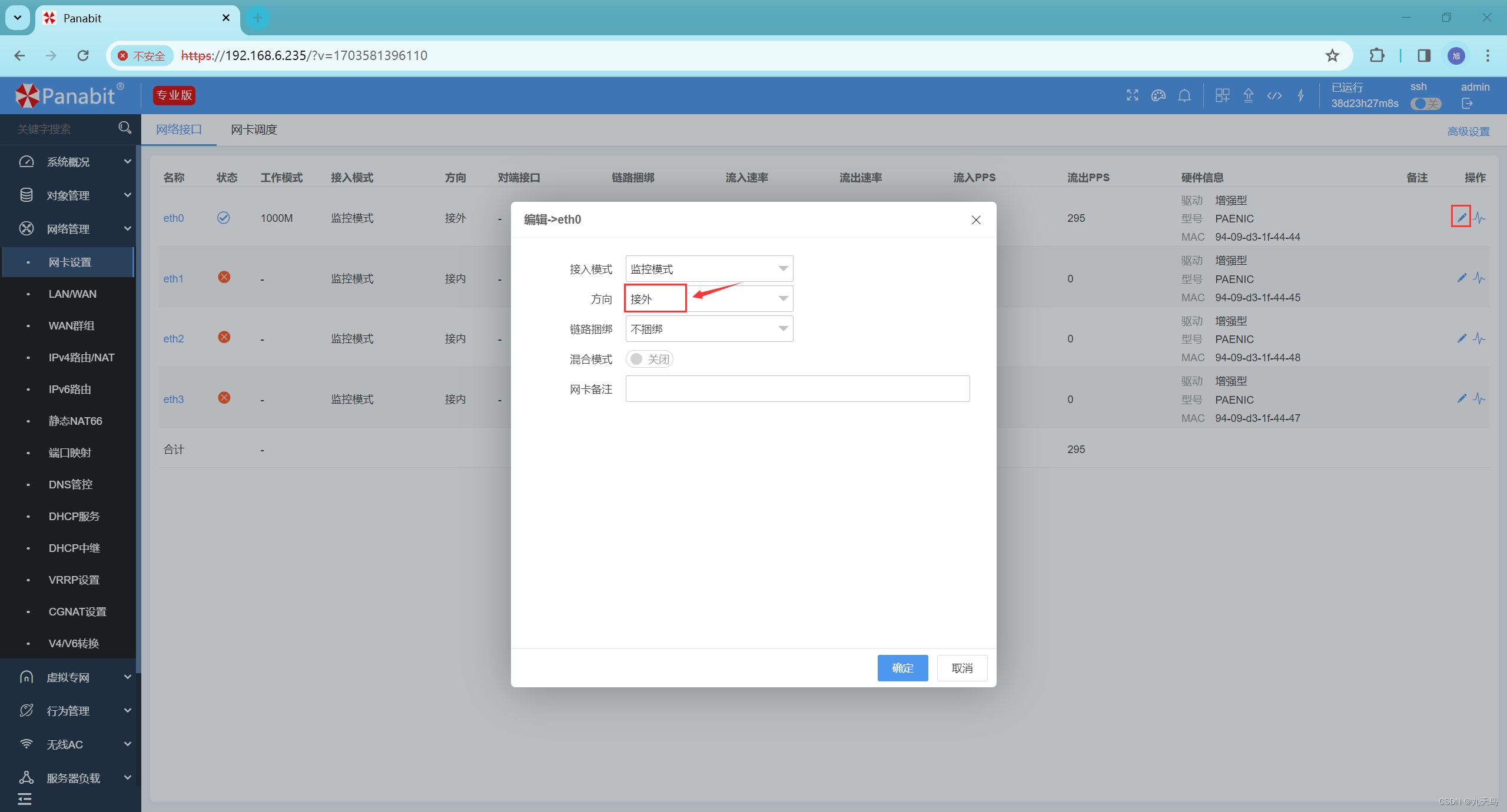Click the search magnifier in sidebar

click(124, 128)
